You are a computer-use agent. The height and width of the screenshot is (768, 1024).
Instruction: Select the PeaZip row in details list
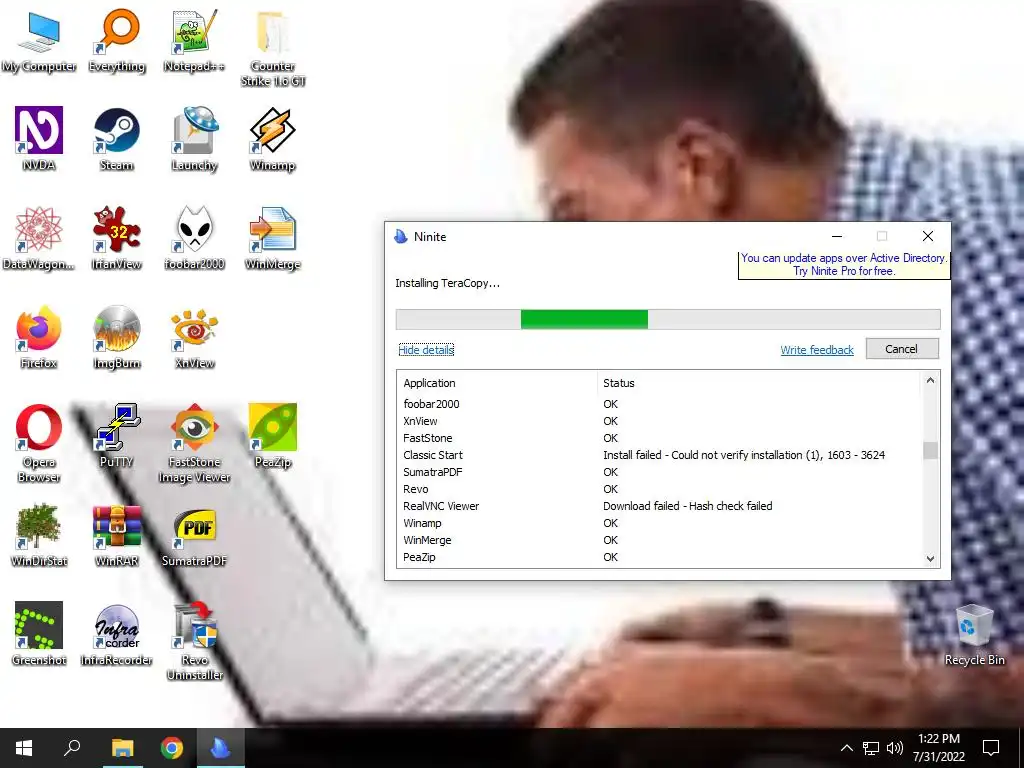click(x=660, y=557)
